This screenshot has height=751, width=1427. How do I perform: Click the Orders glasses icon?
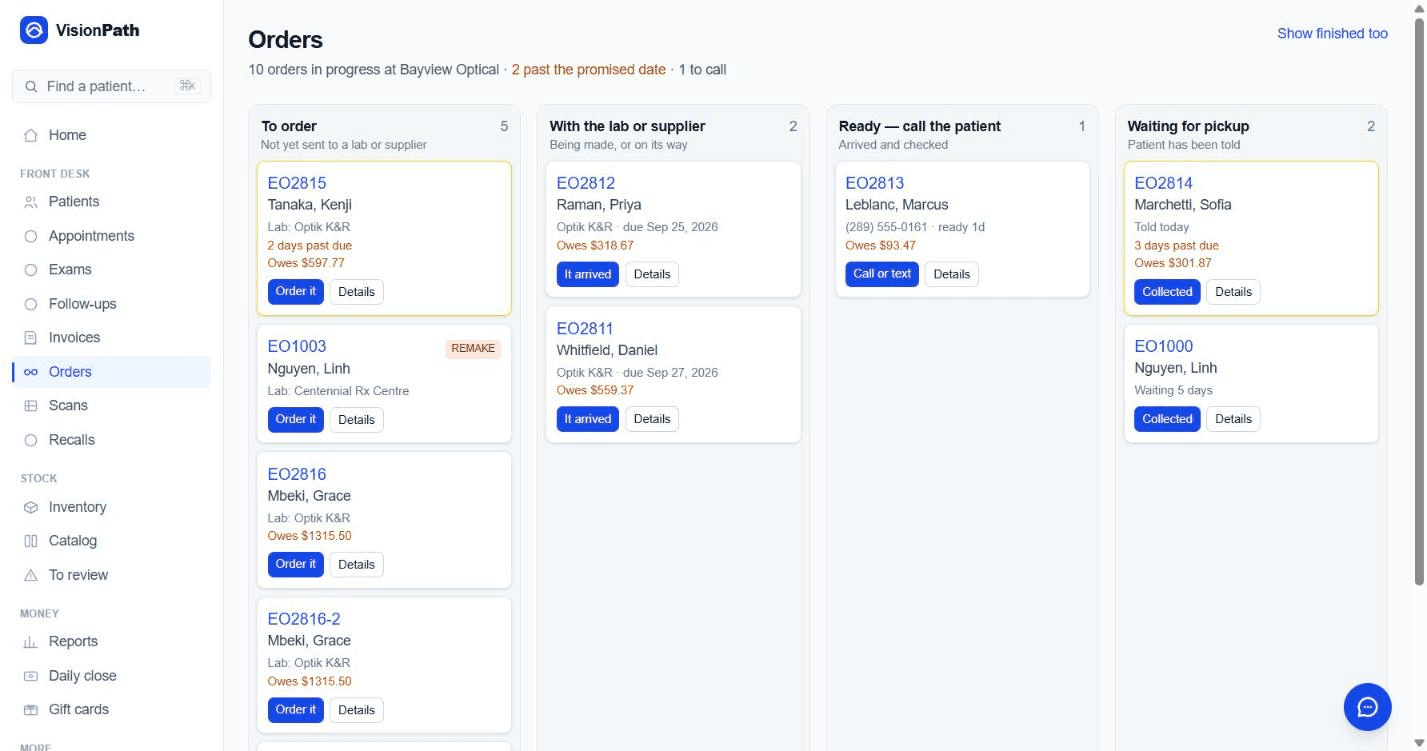(x=31, y=372)
